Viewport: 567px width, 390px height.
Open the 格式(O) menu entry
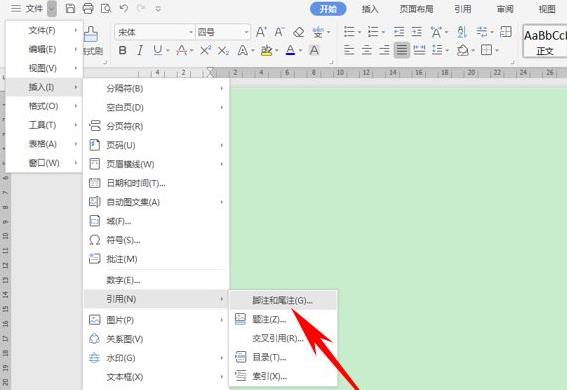tap(44, 106)
